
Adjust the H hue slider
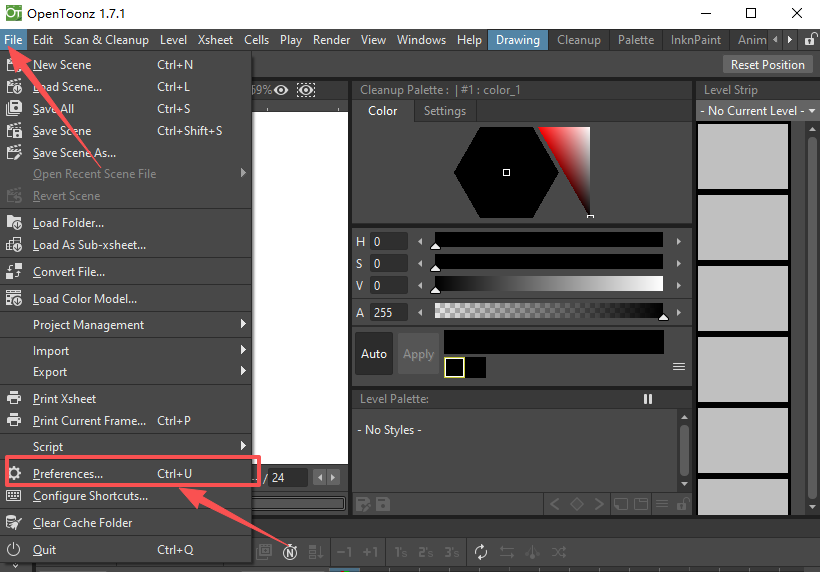549,241
